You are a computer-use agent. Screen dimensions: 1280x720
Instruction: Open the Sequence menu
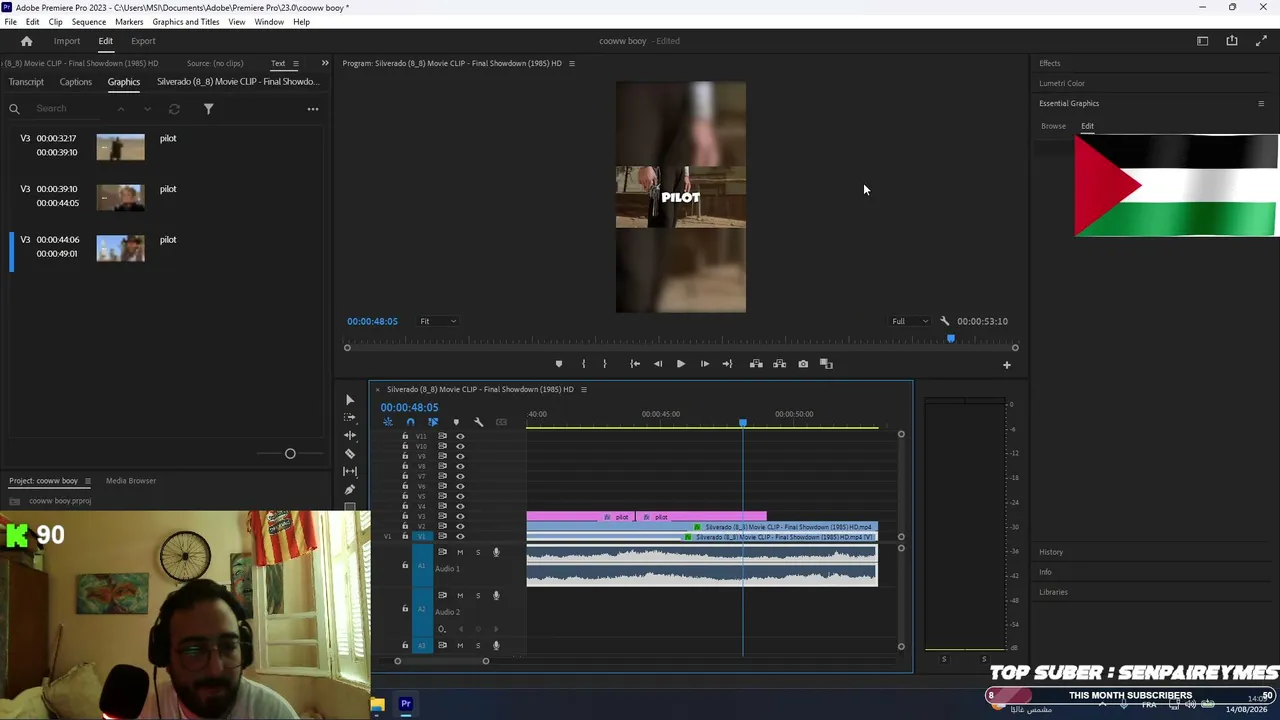click(89, 21)
